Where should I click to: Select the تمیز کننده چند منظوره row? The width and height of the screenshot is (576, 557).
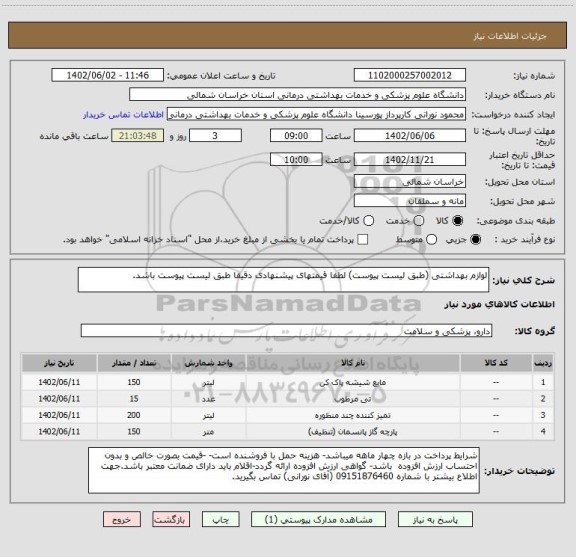pyautogui.click(x=288, y=415)
